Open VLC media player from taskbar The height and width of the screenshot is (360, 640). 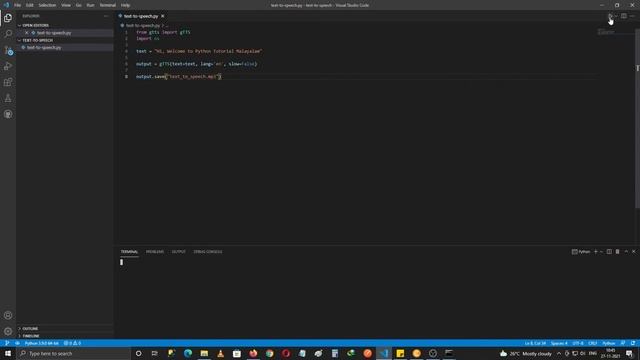tap(220, 353)
